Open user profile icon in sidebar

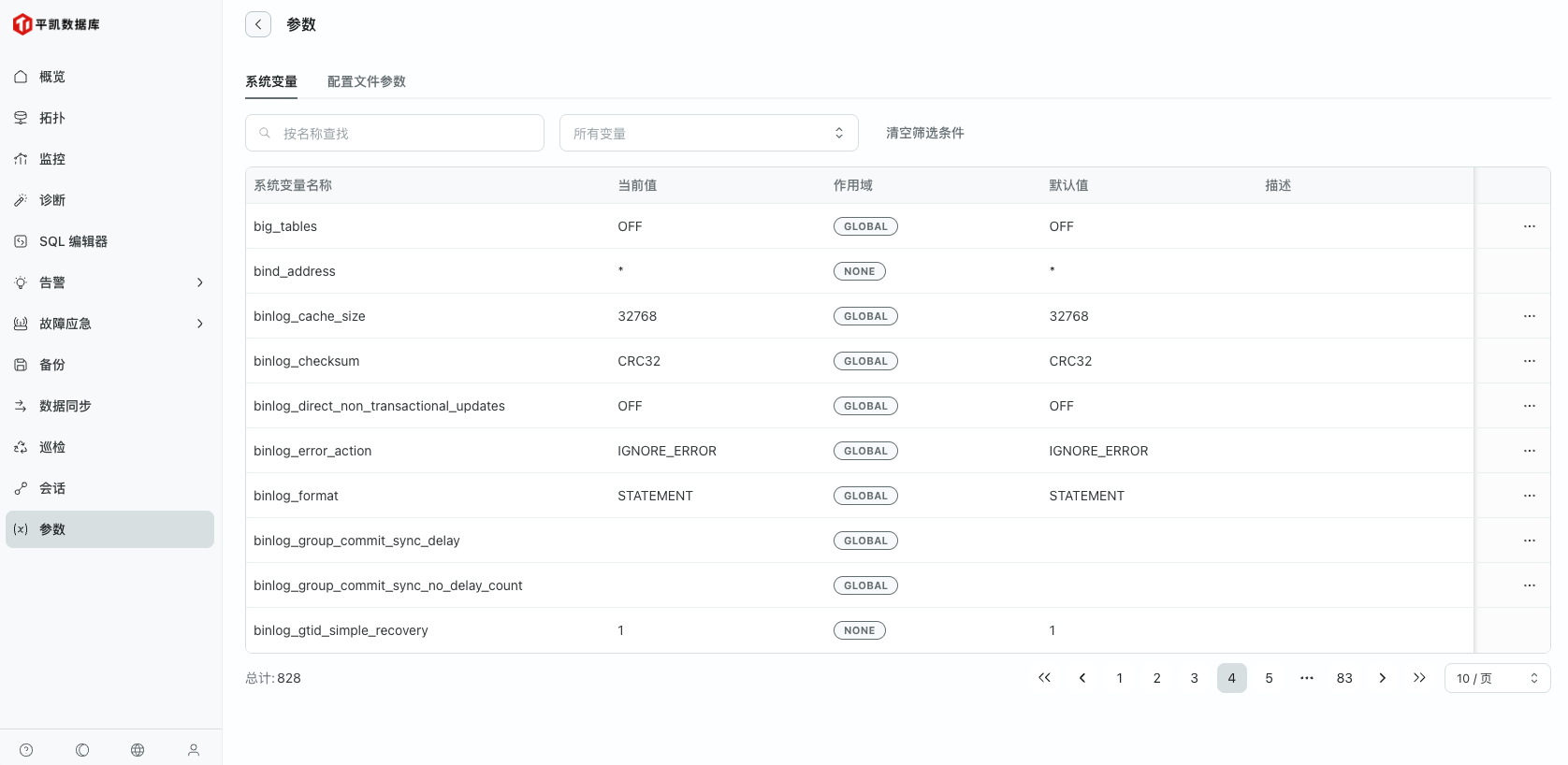point(194,750)
